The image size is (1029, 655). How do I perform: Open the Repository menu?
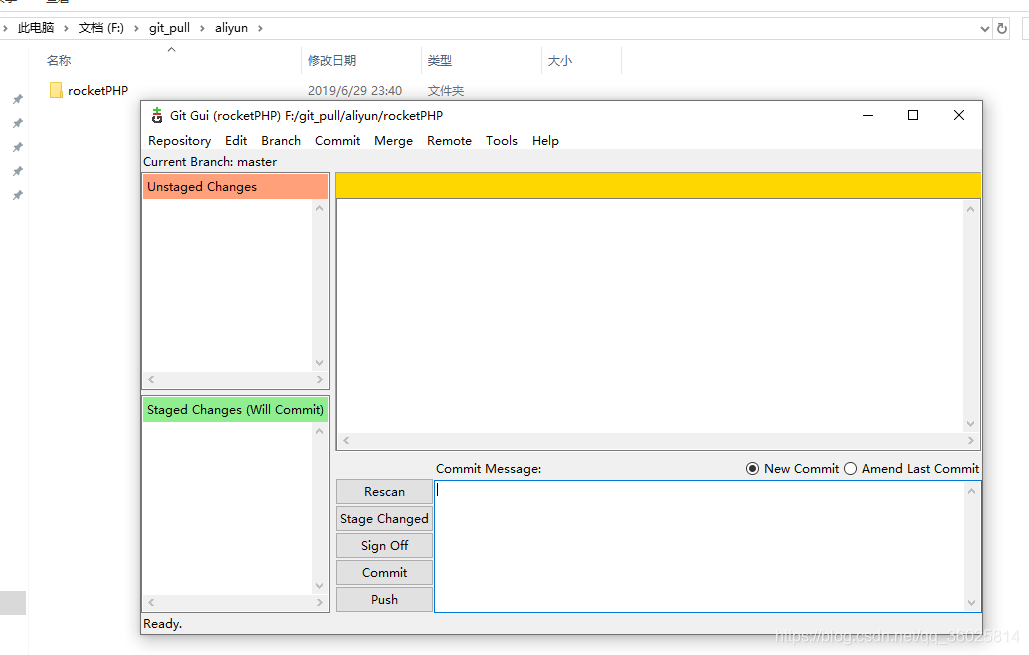179,140
